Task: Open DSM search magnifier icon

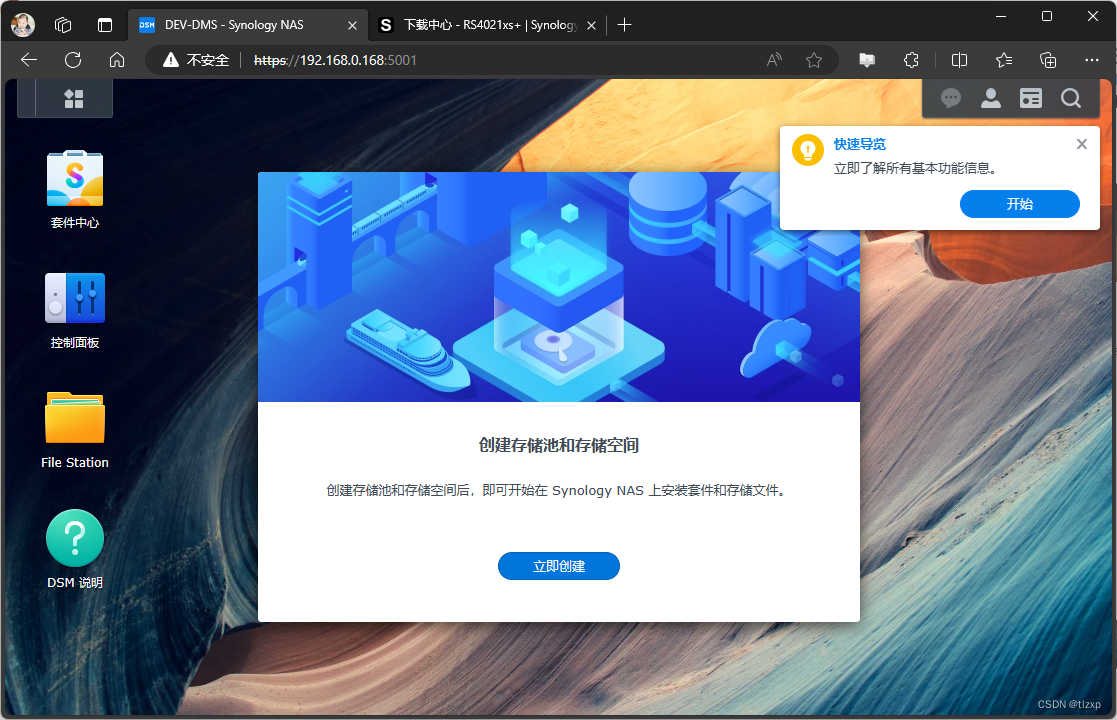Action: pos(1070,98)
